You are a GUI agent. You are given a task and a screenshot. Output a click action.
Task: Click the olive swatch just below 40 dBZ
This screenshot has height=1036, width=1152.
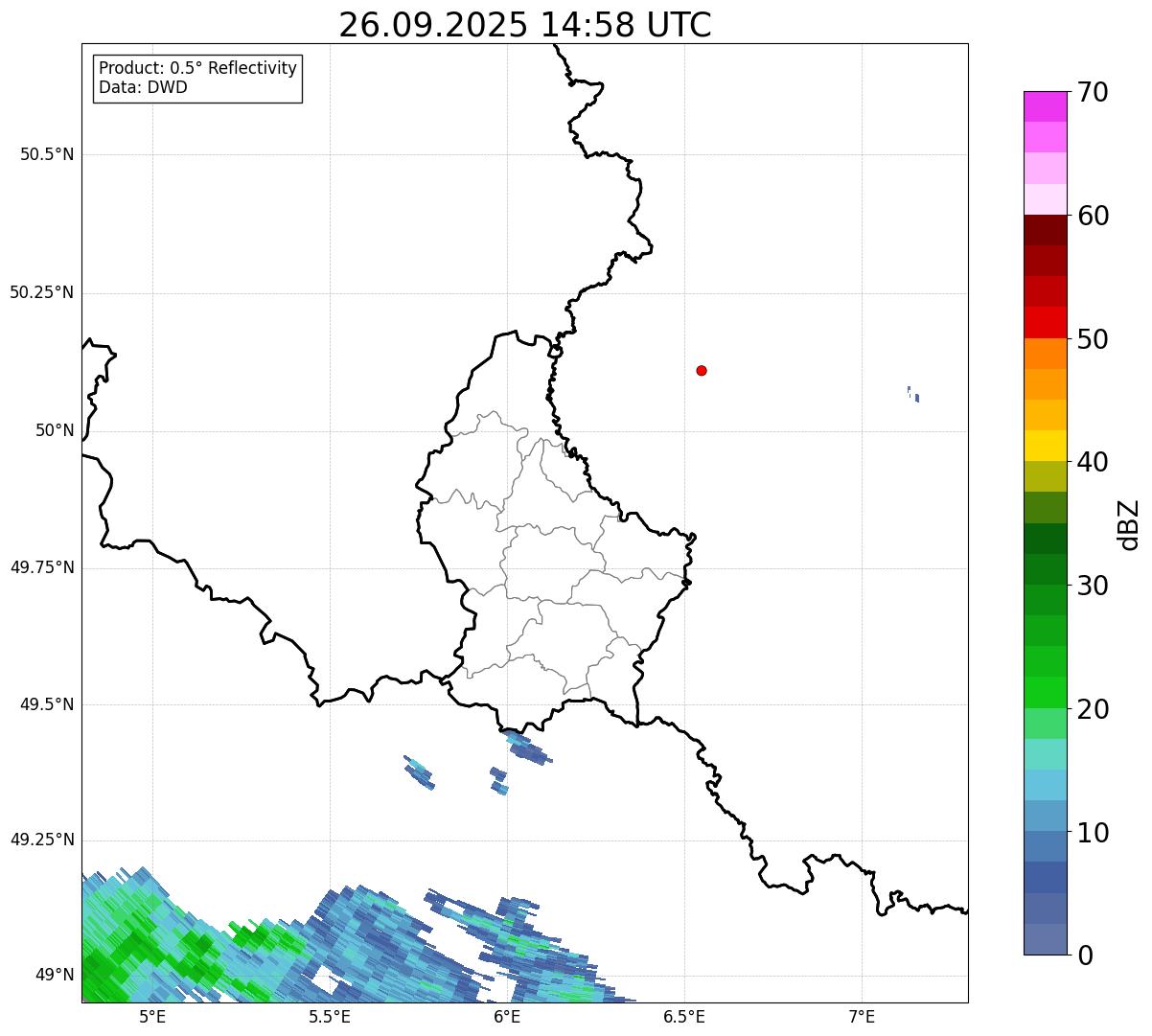point(1045,476)
